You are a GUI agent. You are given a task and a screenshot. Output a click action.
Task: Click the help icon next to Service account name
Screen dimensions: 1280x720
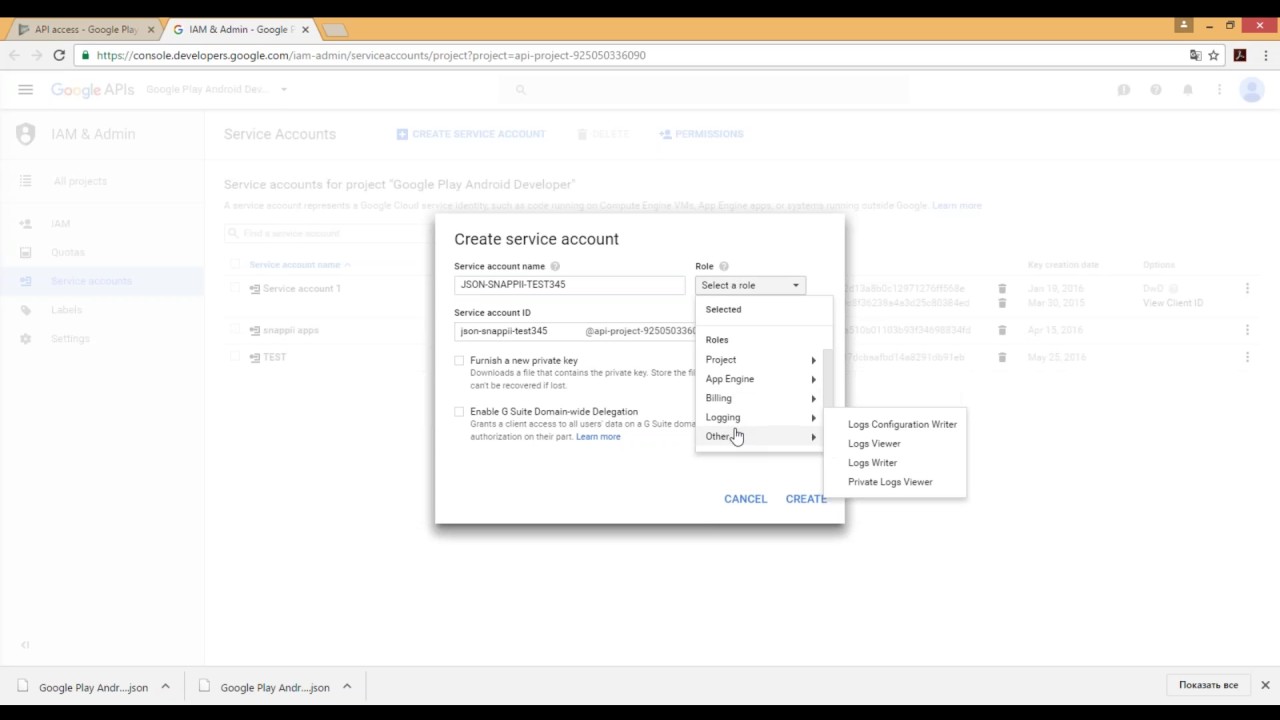(x=555, y=267)
